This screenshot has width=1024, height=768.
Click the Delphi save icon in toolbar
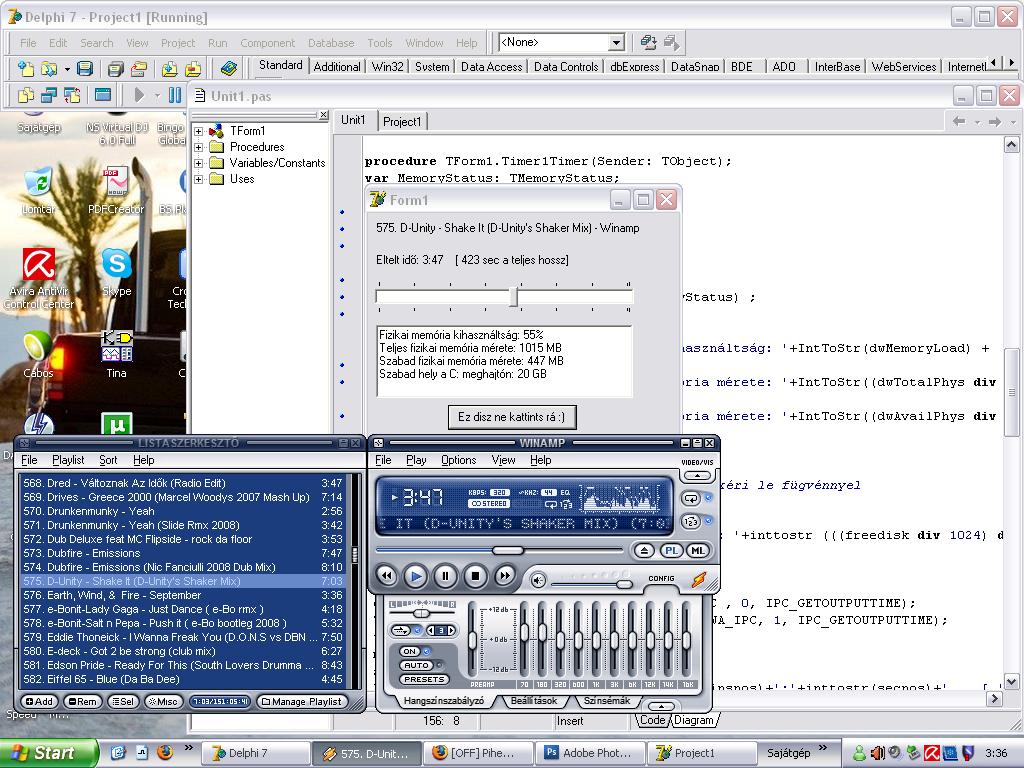tap(85, 68)
